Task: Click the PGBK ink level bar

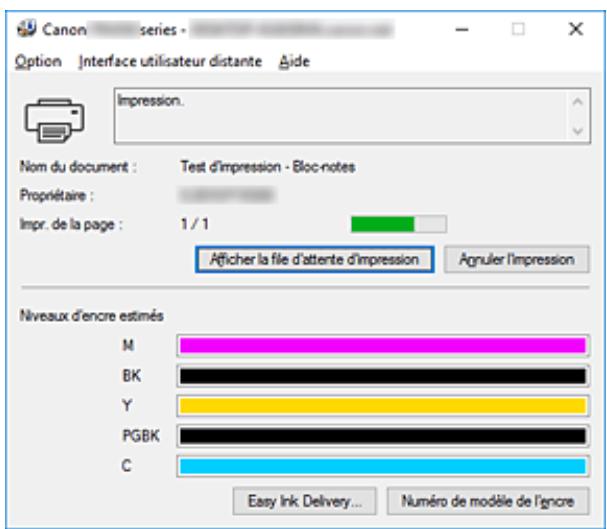Action: coord(383,436)
